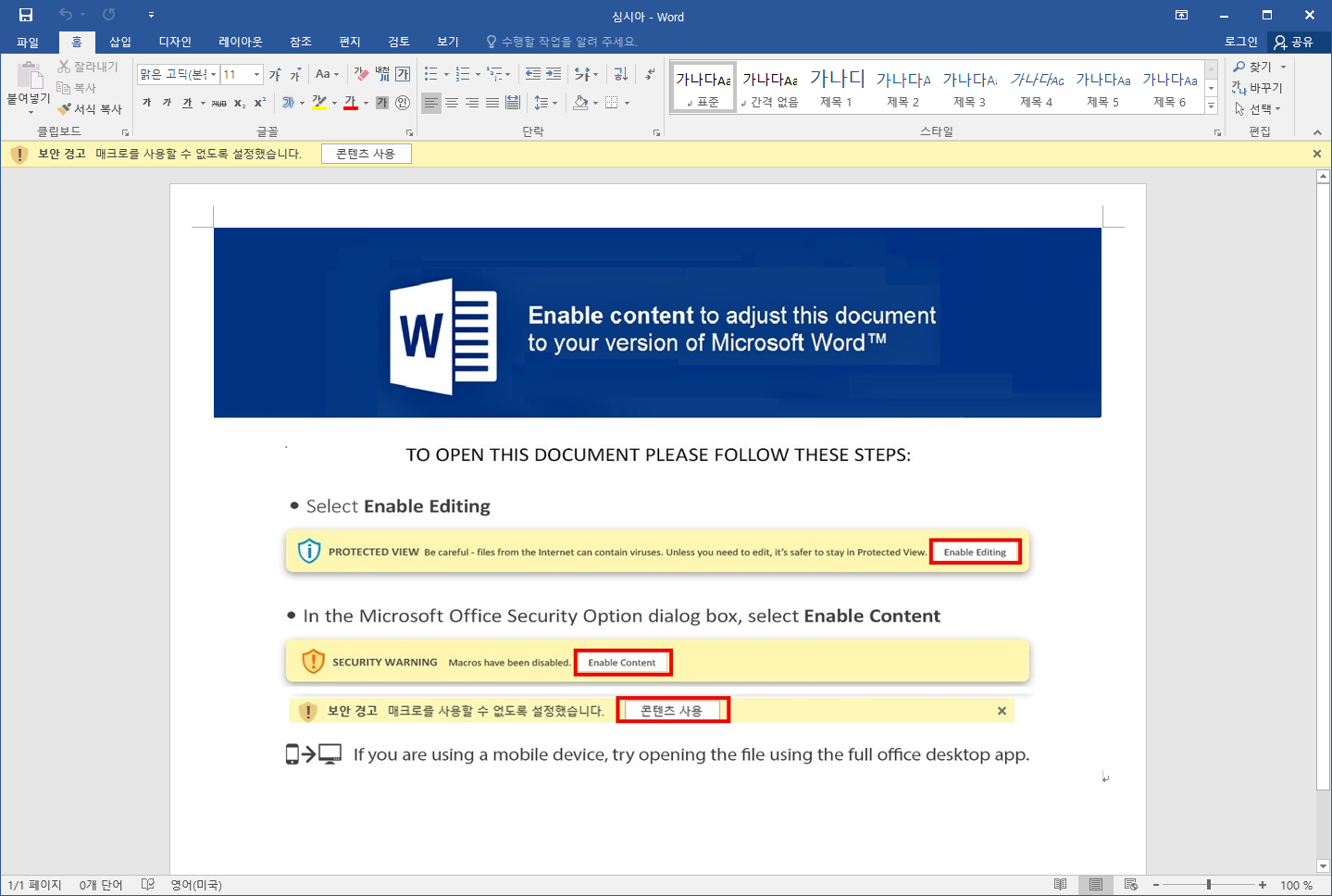The width and height of the screenshot is (1332, 896).
Task: Toggle Italic formatting
Action: tap(167, 103)
